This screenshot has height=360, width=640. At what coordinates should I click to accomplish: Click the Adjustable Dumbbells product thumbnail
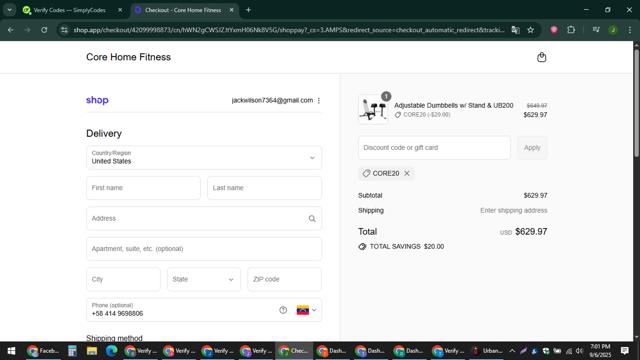point(373,109)
